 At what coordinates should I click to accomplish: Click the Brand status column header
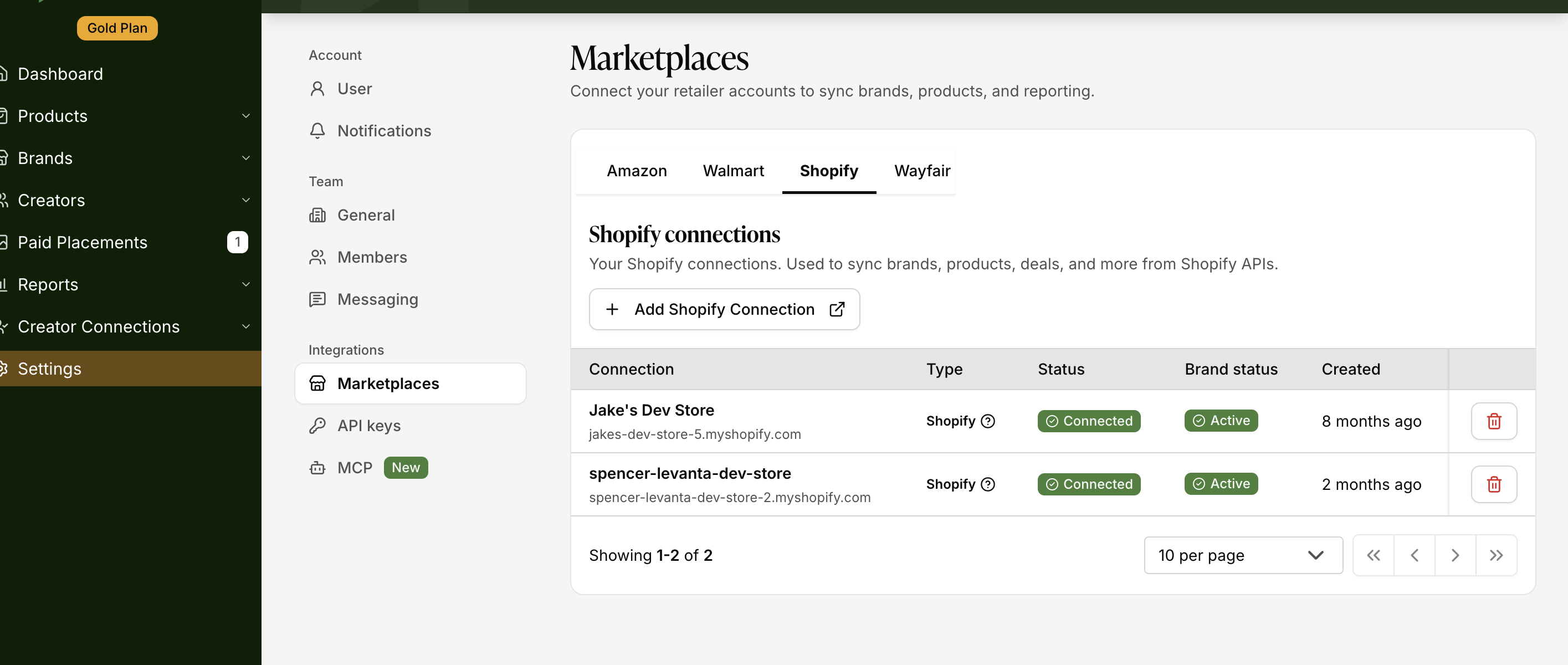click(1231, 369)
